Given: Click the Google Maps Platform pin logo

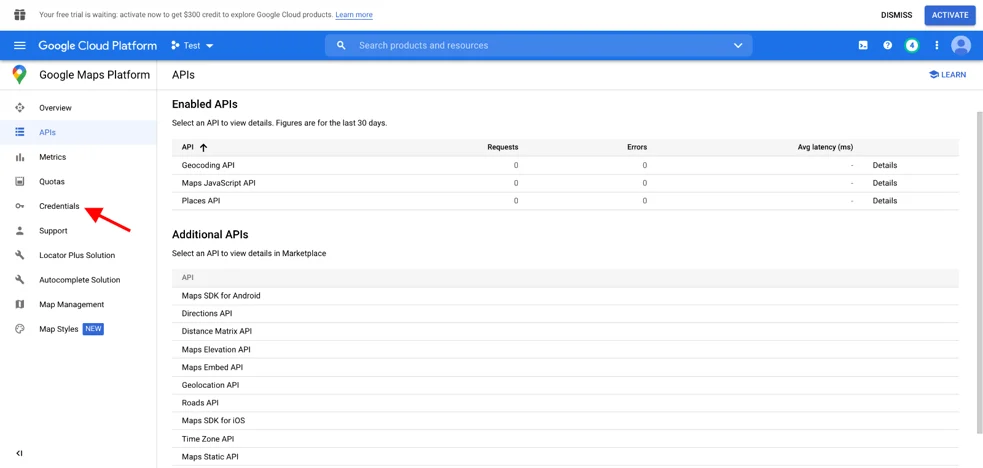Looking at the screenshot, I should [19, 75].
